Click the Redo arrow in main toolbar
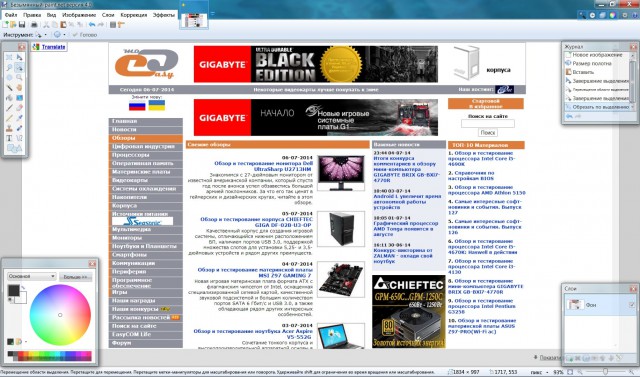This screenshot has width=640, height=377. 100,25
